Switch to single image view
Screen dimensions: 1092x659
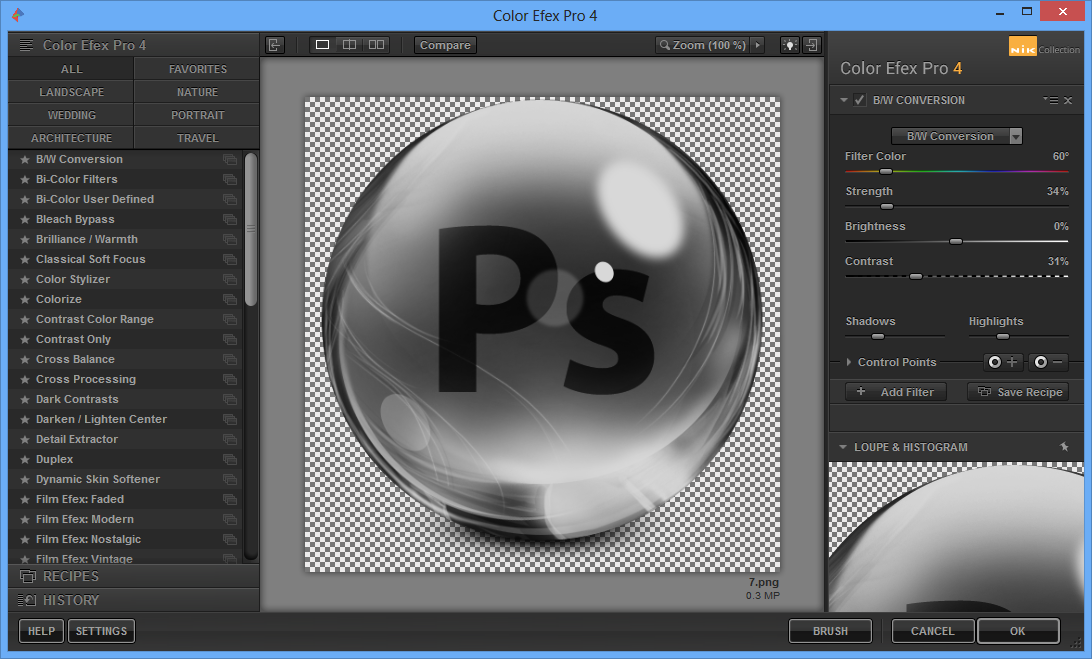pos(322,45)
